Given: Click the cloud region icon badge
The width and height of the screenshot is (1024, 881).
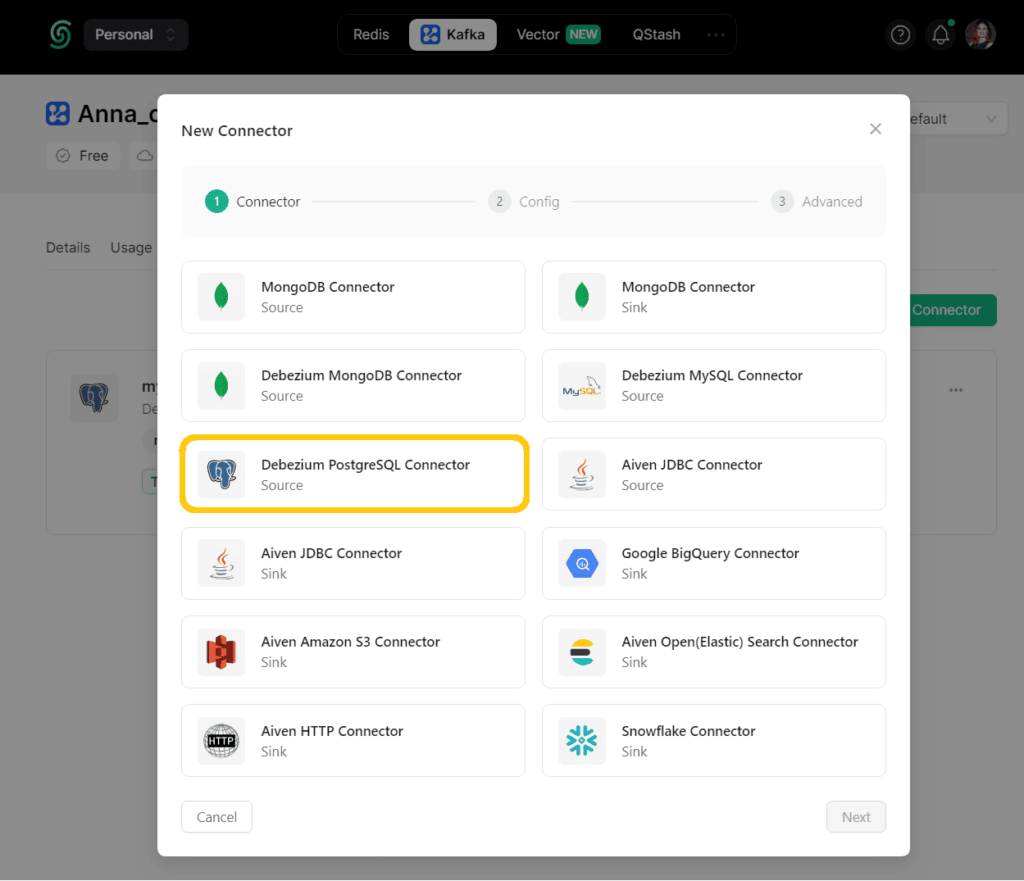Looking at the screenshot, I should [x=144, y=155].
